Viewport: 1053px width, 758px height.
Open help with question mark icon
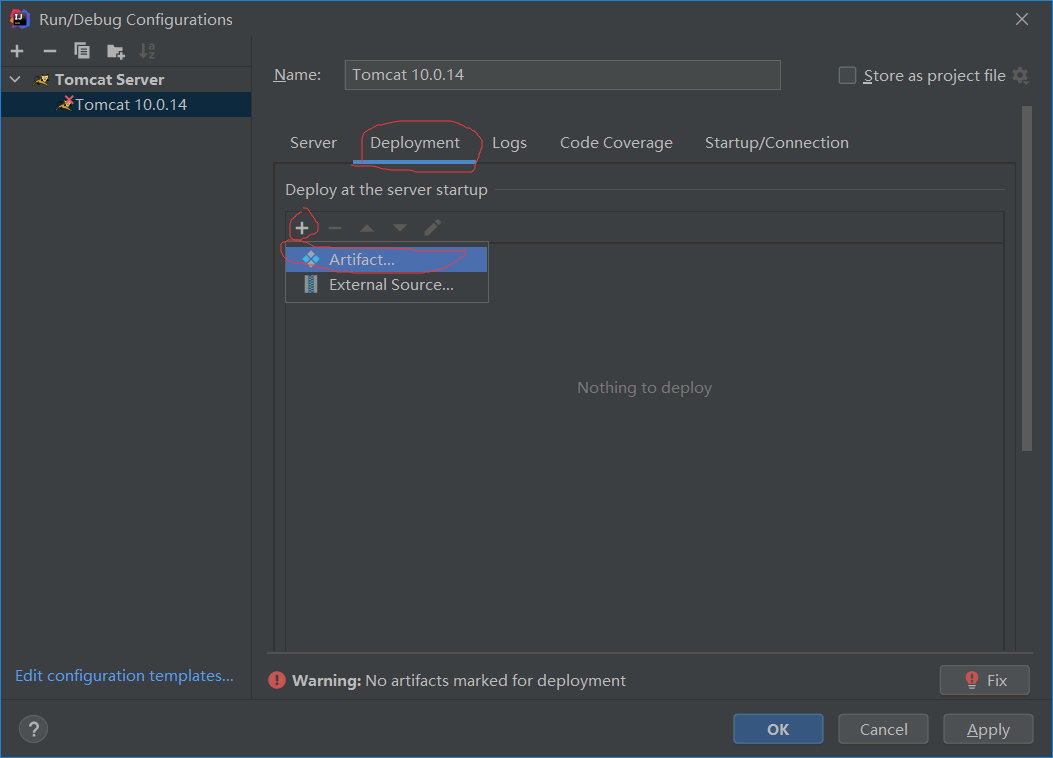click(34, 728)
